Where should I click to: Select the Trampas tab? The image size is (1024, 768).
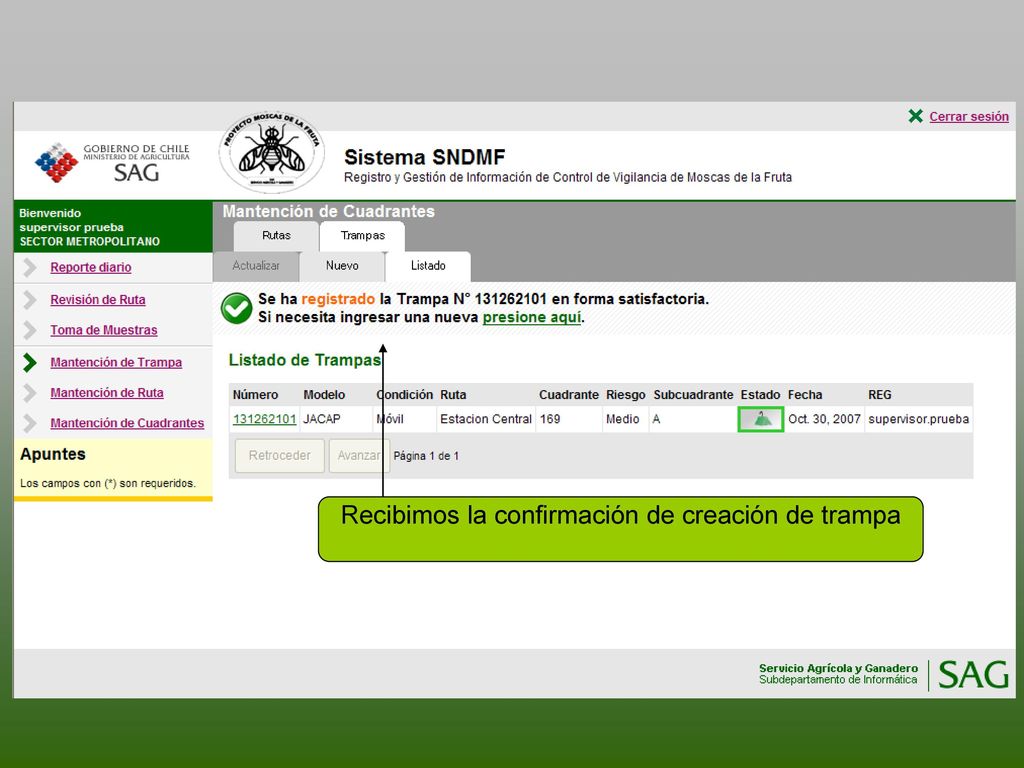coord(362,236)
